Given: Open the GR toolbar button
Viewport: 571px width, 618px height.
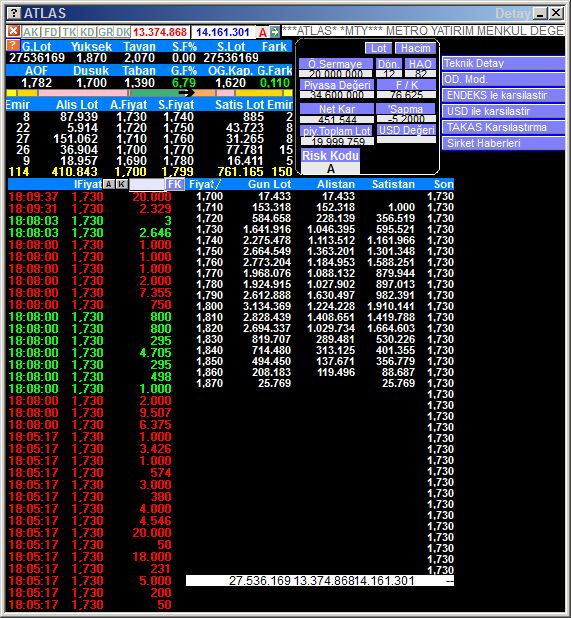Looking at the screenshot, I should (106, 32).
